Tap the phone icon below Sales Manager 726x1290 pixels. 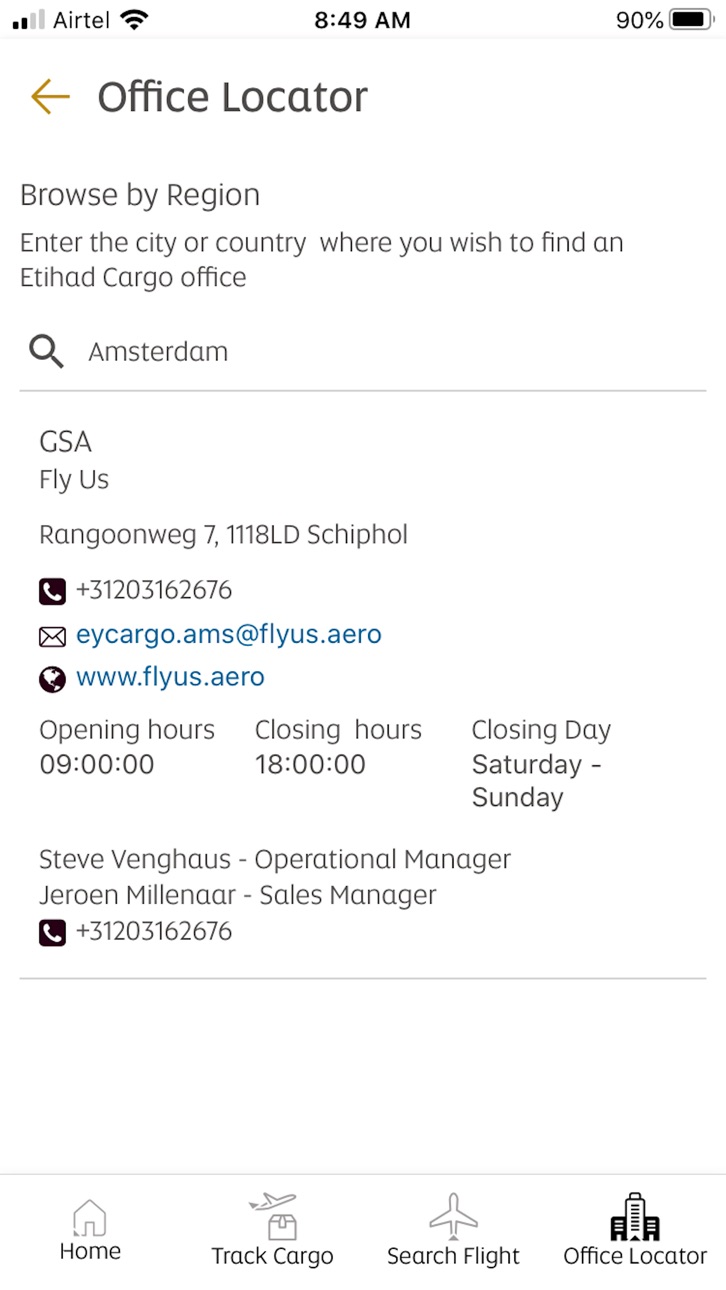[52, 933]
